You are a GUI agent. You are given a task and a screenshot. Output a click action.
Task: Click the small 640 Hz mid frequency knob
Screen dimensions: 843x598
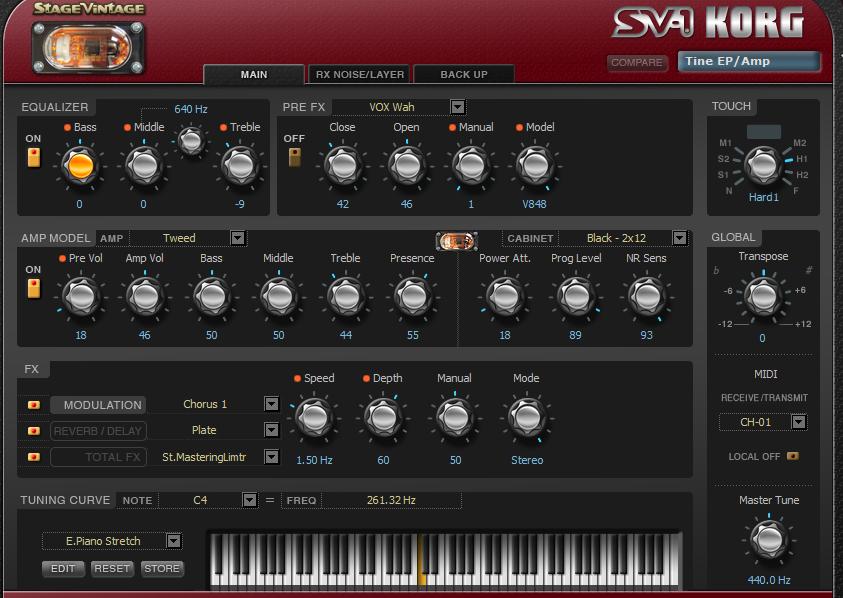(x=191, y=141)
